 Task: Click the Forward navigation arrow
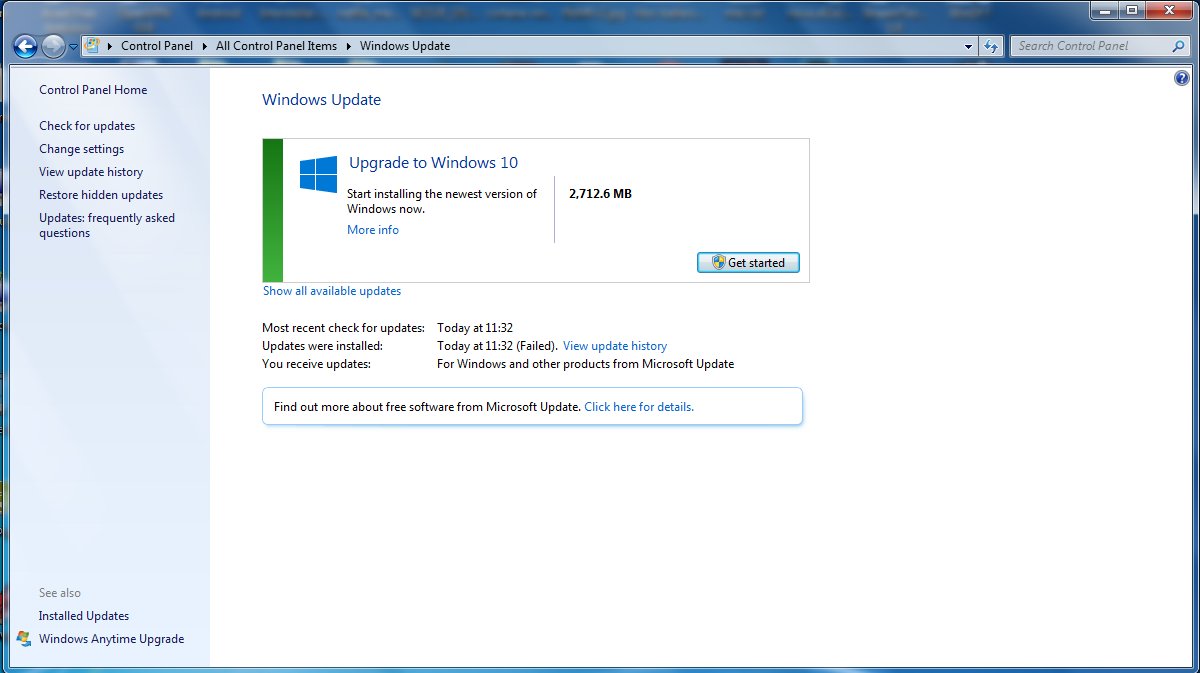point(53,46)
